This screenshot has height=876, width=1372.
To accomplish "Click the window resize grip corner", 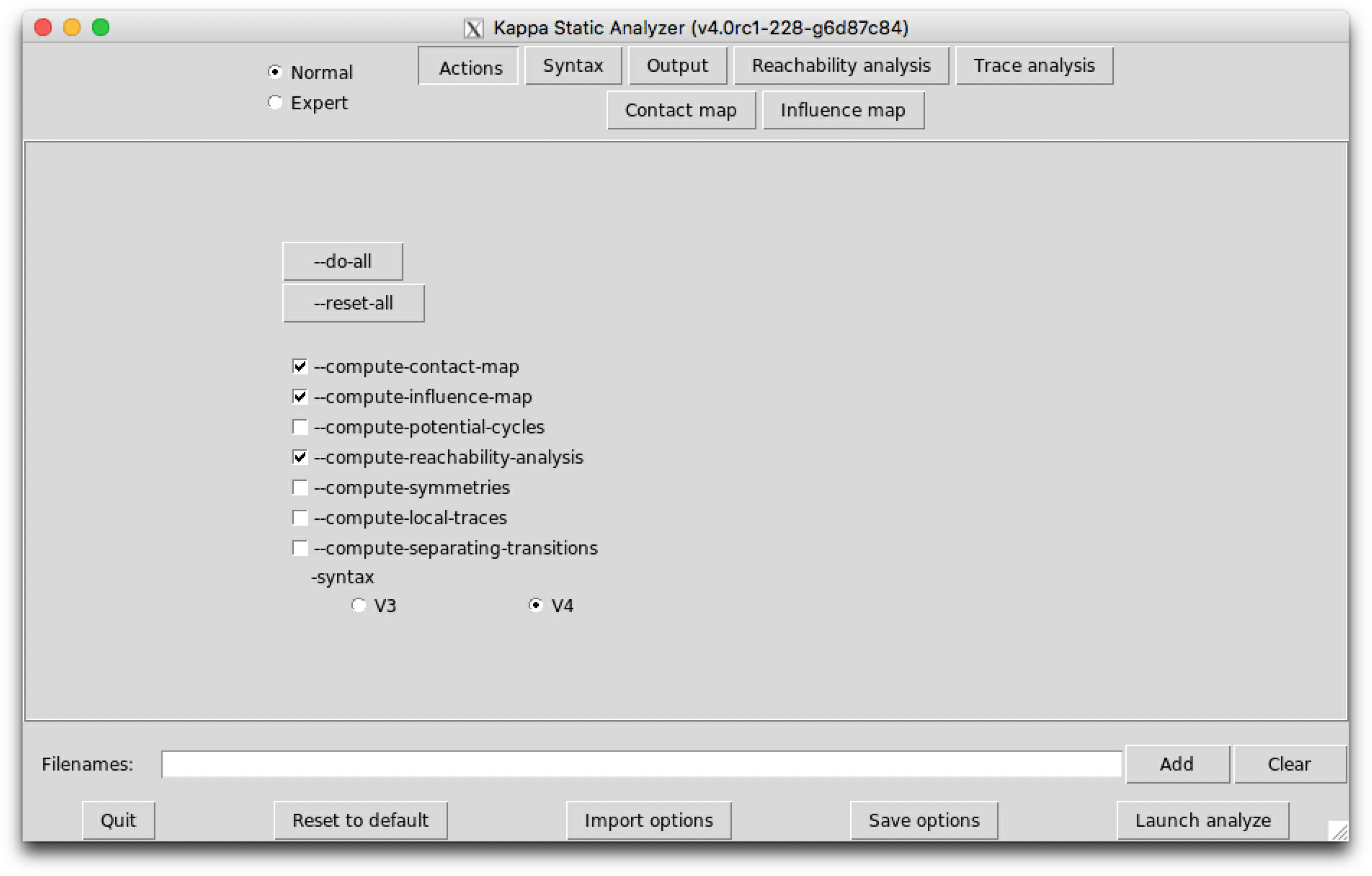I will 1338,831.
